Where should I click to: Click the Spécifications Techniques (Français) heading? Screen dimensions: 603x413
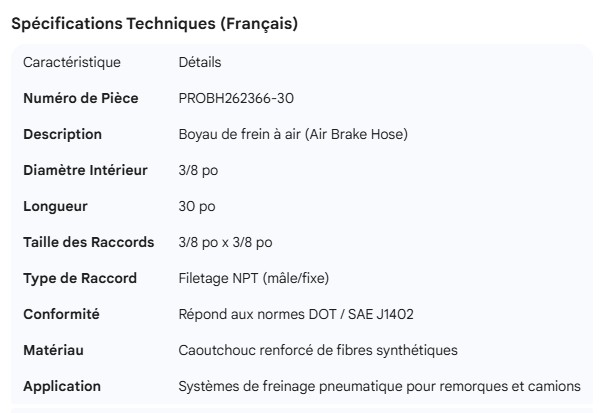(x=154, y=24)
